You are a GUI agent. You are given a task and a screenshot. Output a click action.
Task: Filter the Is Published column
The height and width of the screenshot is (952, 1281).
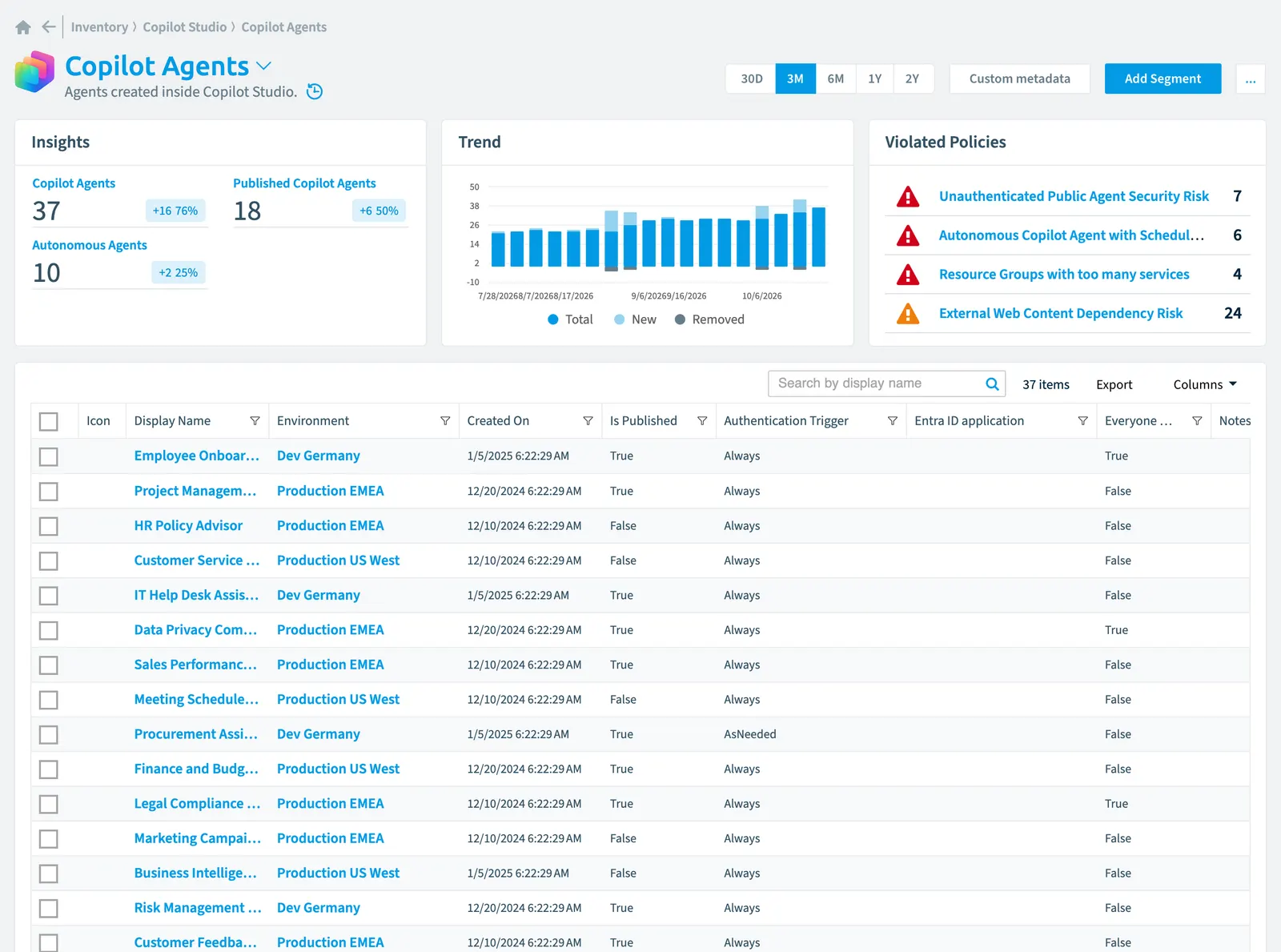[x=702, y=421]
